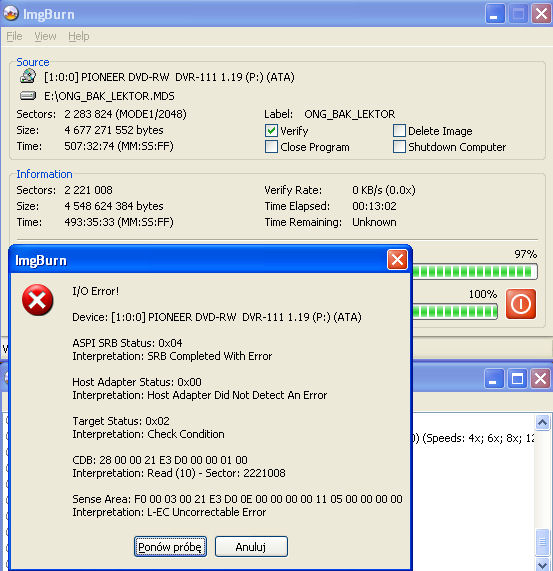Click the Target Status 0x02 line
The image size is (553, 571).
click(121, 421)
